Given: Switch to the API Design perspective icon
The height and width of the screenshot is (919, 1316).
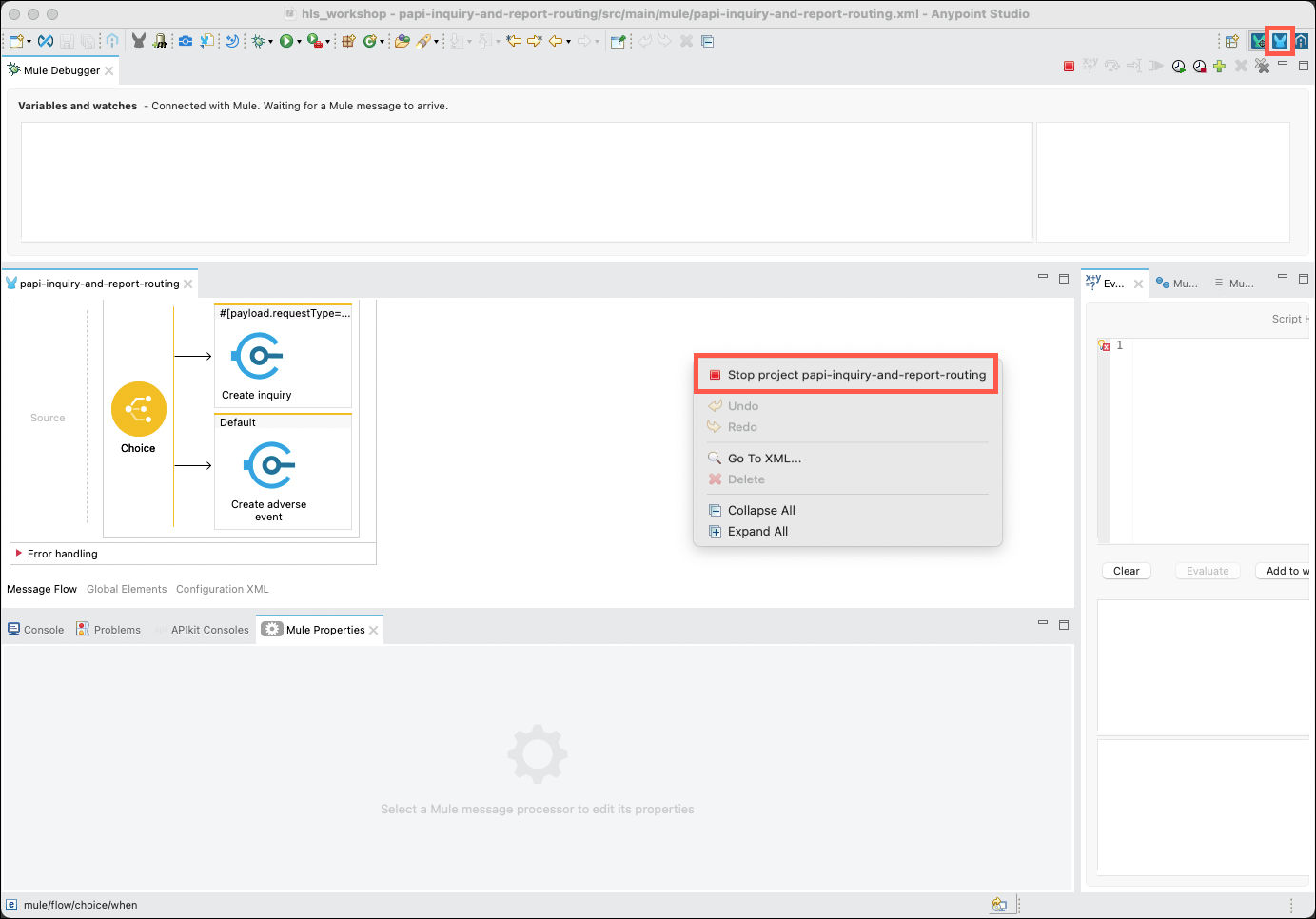Looking at the screenshot, I should point(1301,41).
